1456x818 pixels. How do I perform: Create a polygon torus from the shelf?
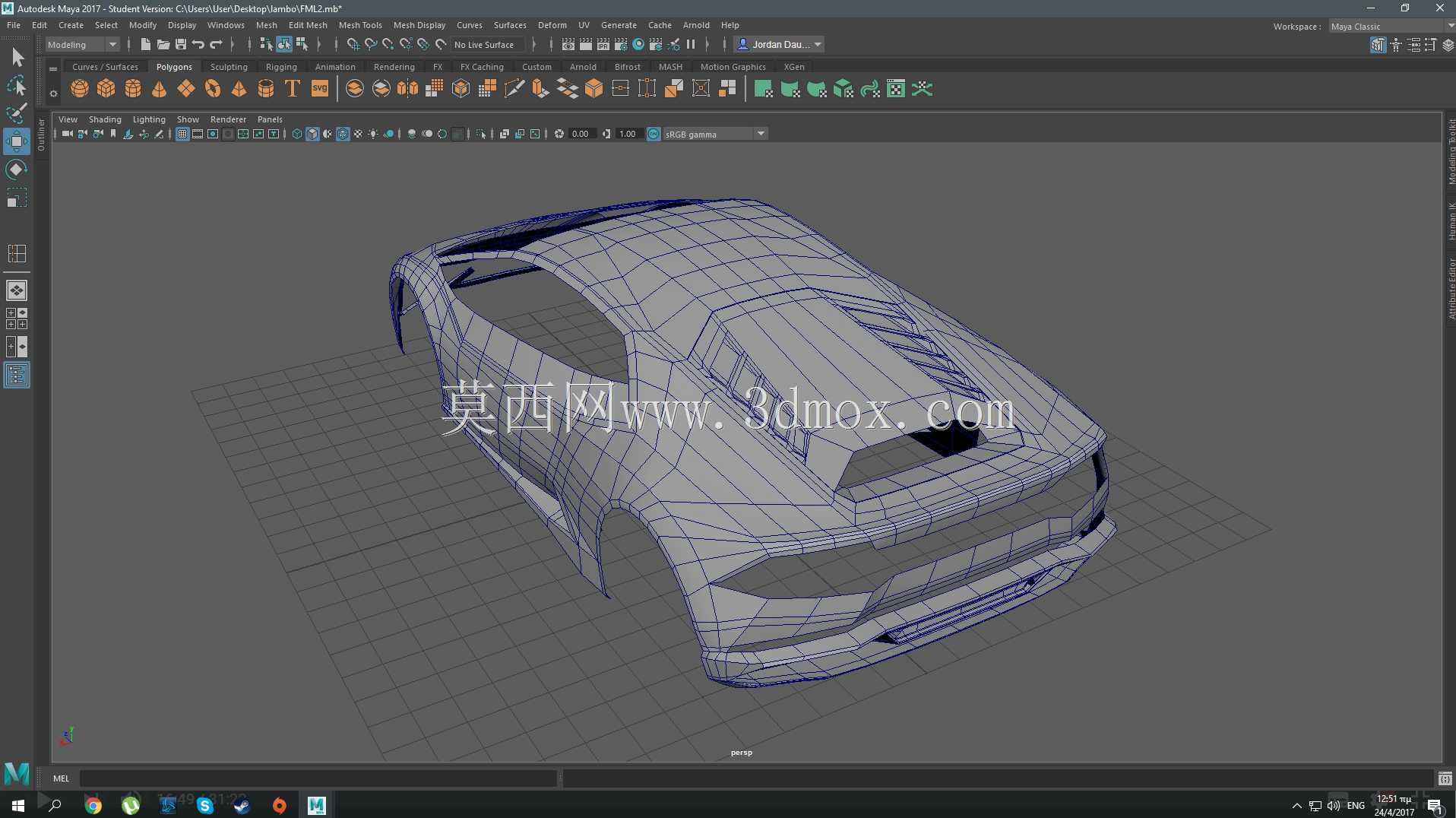point(213,89)
